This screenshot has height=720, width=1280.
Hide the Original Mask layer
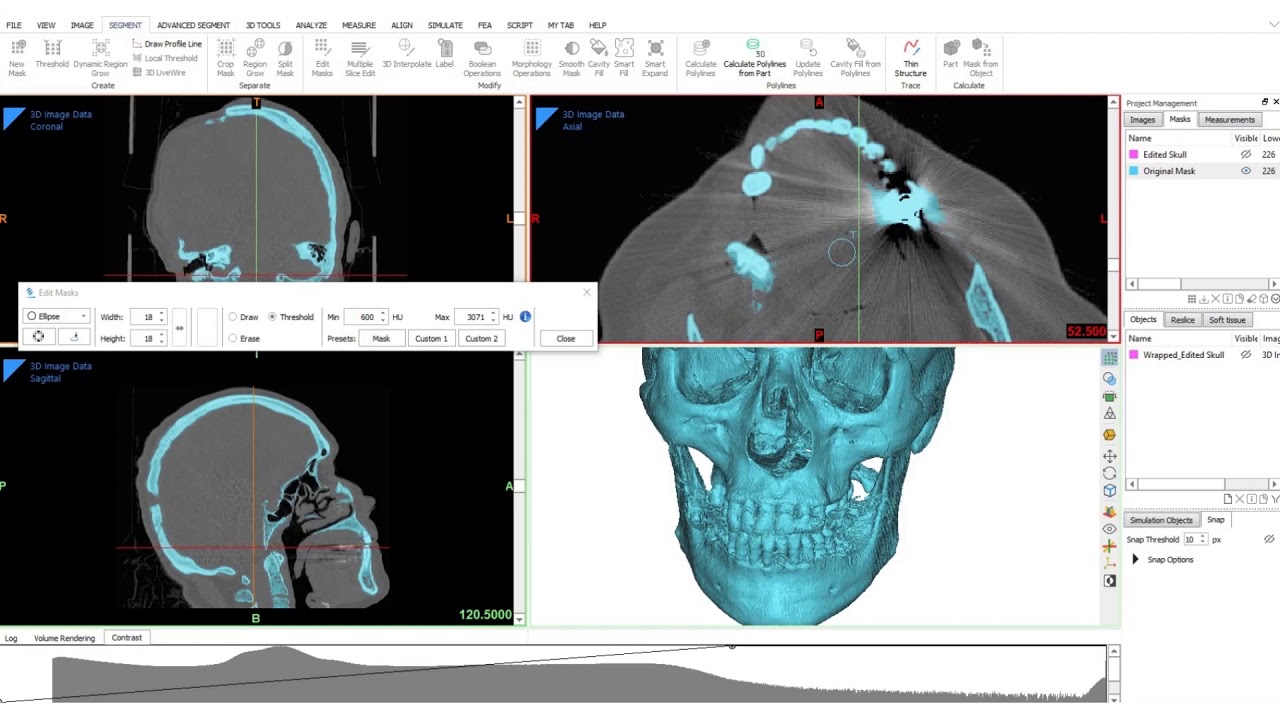(x=1246, y=171)
